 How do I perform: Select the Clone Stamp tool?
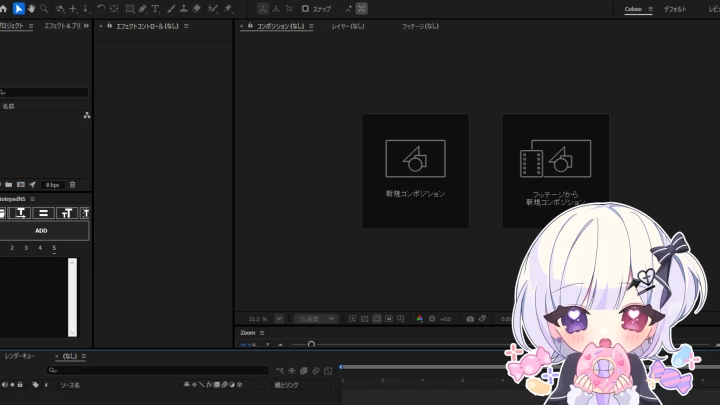click(x=184, y=9)
